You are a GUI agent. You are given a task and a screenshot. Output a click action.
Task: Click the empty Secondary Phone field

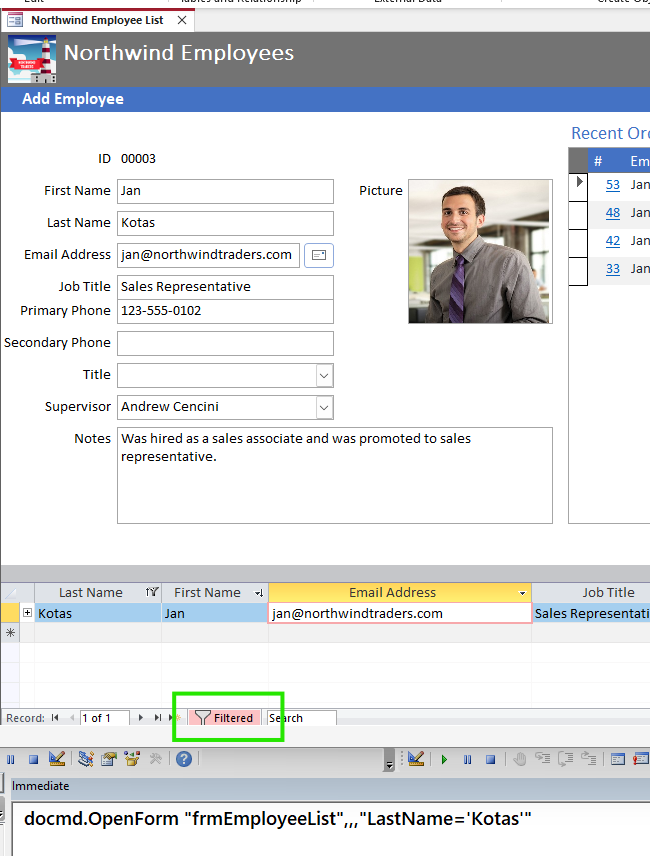(225, 343)
